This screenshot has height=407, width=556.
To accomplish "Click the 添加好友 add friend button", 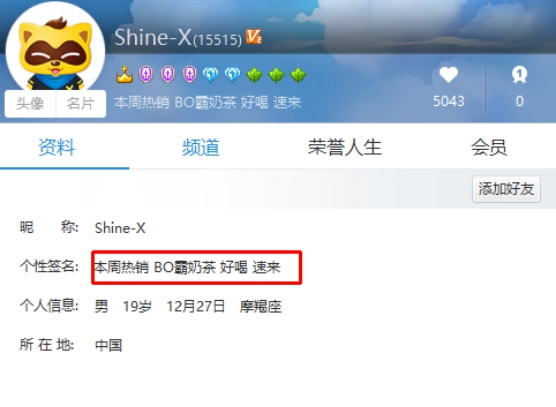I will (x=506, y=189).
